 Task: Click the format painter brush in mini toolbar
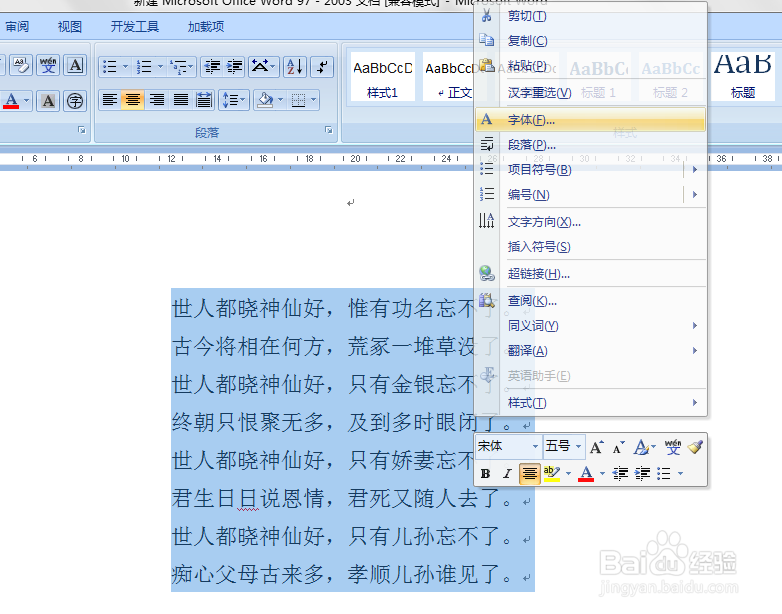coord(695,447)
